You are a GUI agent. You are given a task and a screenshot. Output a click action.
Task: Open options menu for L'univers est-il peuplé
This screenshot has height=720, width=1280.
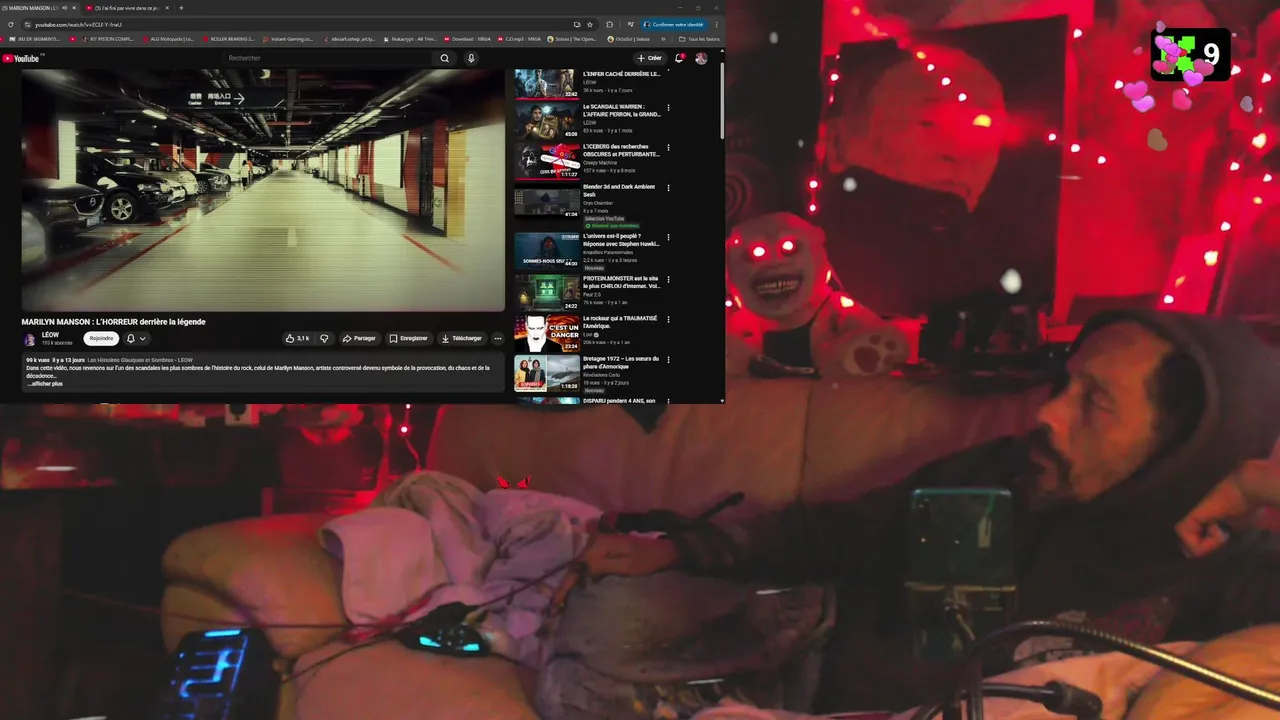(x=668, y=238)
